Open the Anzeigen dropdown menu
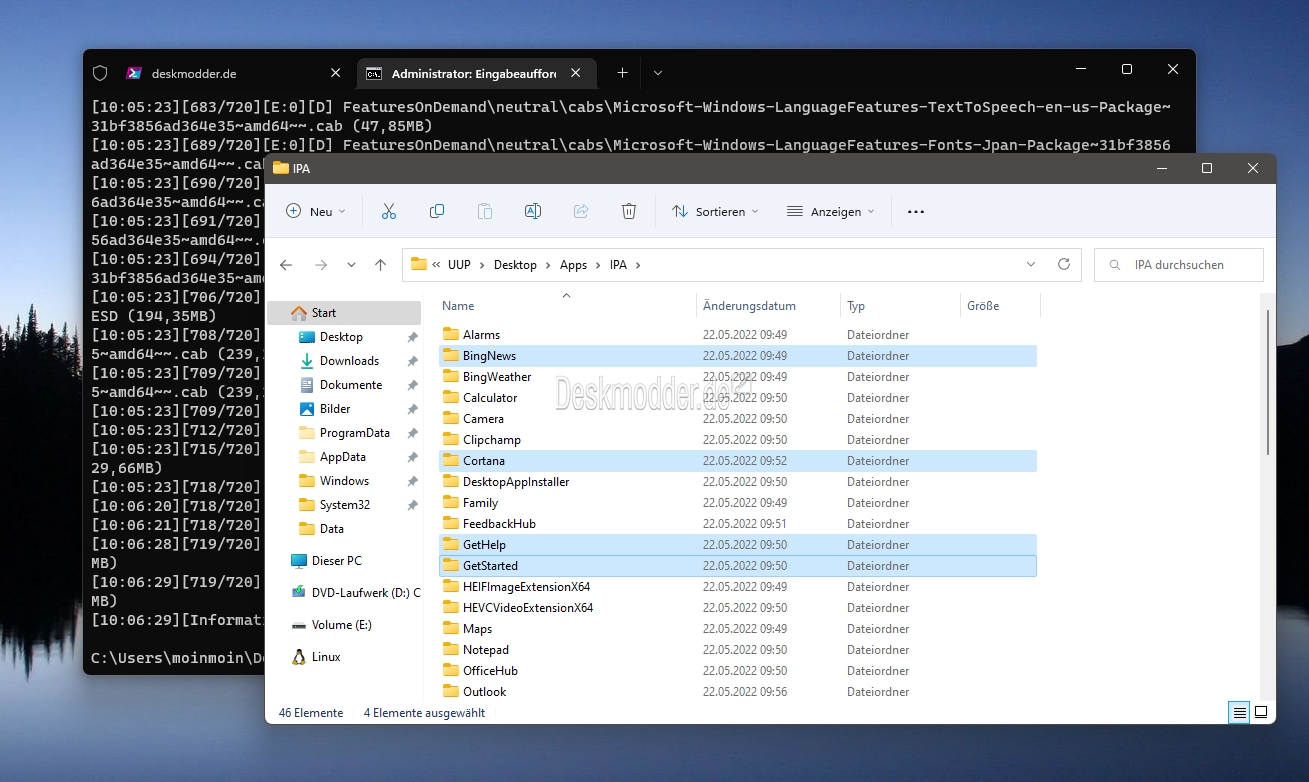 tap(830, 211)
